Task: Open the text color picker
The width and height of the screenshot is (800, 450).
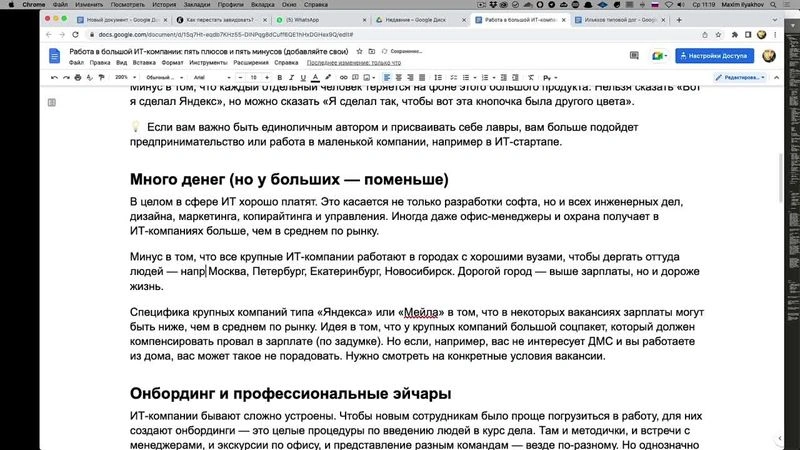Action: point(315,78)
